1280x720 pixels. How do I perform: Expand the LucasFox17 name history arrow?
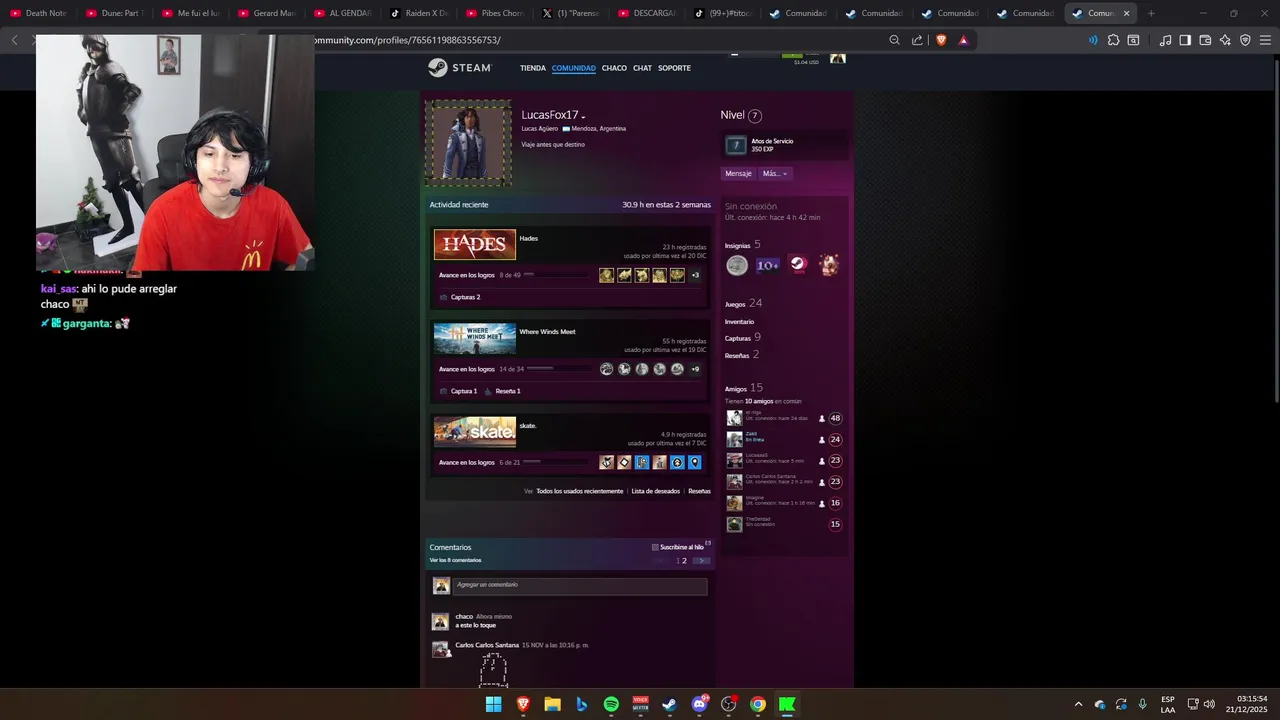click(583, 117)
